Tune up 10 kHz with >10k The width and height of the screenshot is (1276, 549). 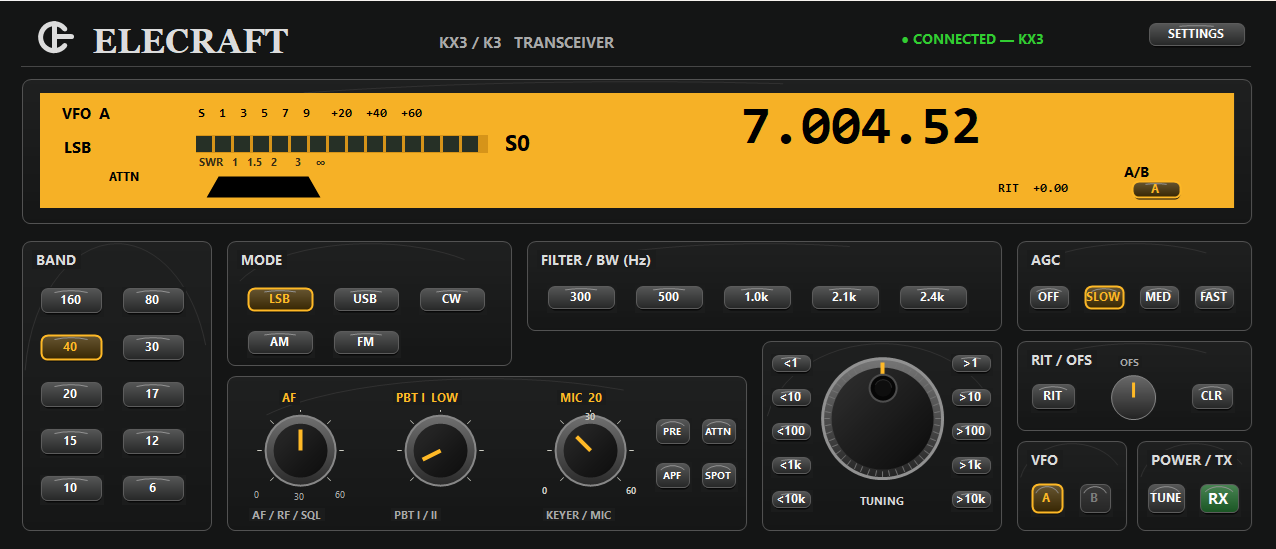971,499
